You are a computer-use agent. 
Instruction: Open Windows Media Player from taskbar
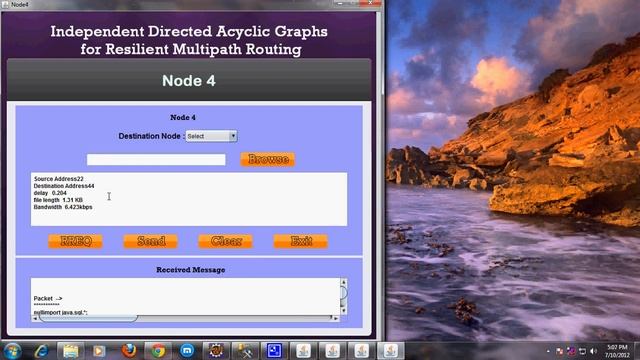pyautogui.click(x=99, y=351)
